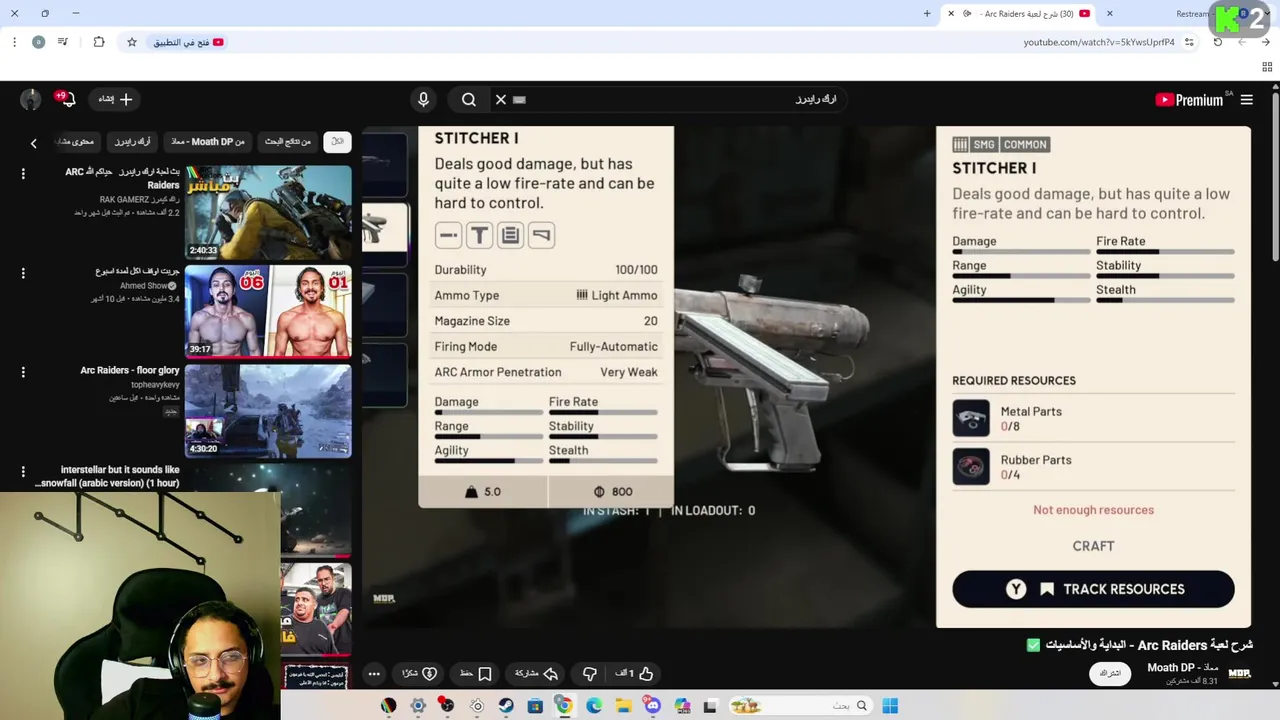Open the YouTube notifications bell
The width and height of the screenshot is (1280, 720).
pos(67,98)
